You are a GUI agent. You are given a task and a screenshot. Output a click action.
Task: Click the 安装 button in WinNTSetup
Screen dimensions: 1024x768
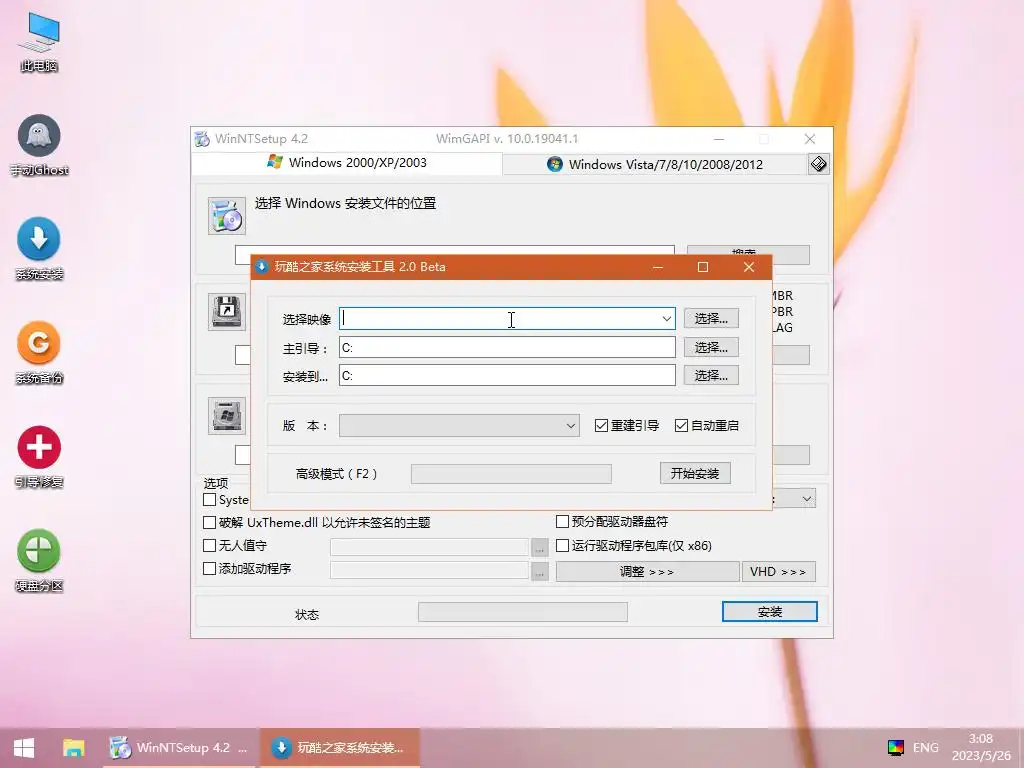769,612
